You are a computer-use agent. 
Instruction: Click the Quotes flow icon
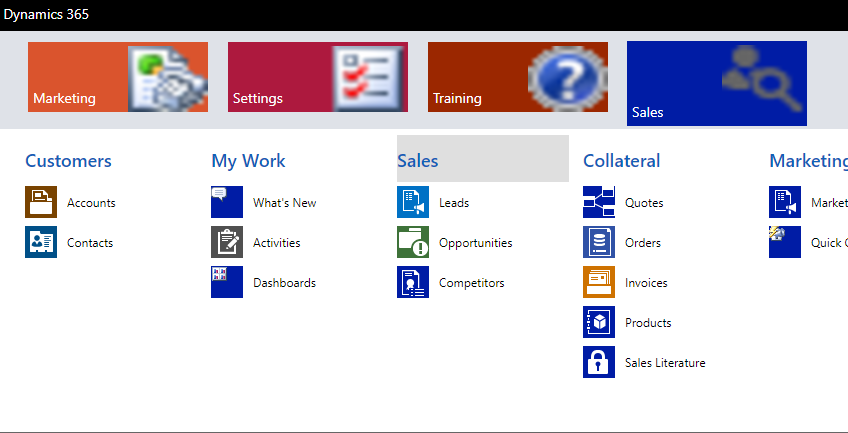tap(599, 202)
